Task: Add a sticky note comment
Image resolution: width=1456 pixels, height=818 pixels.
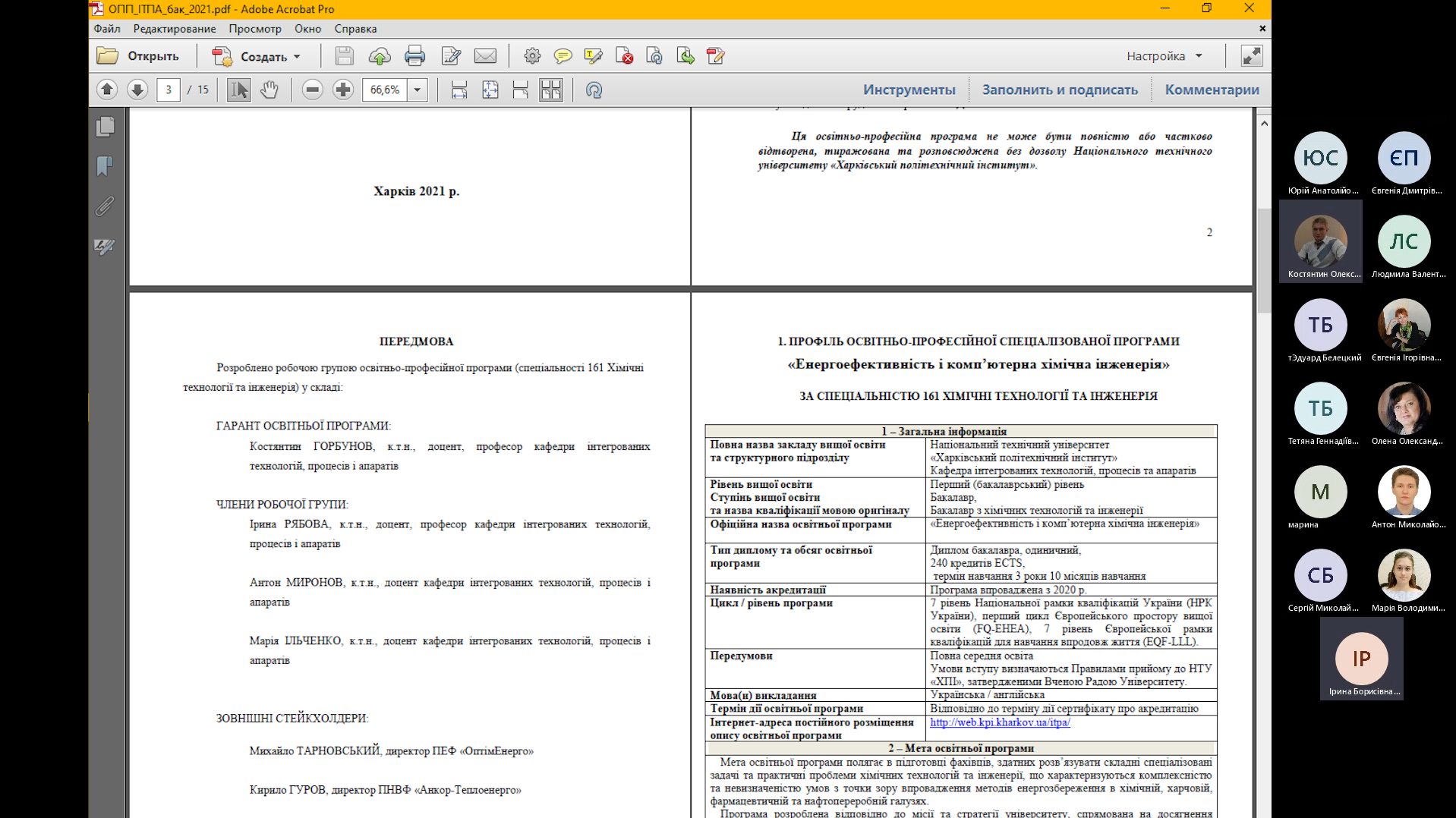Action: [x=563, y=56]
